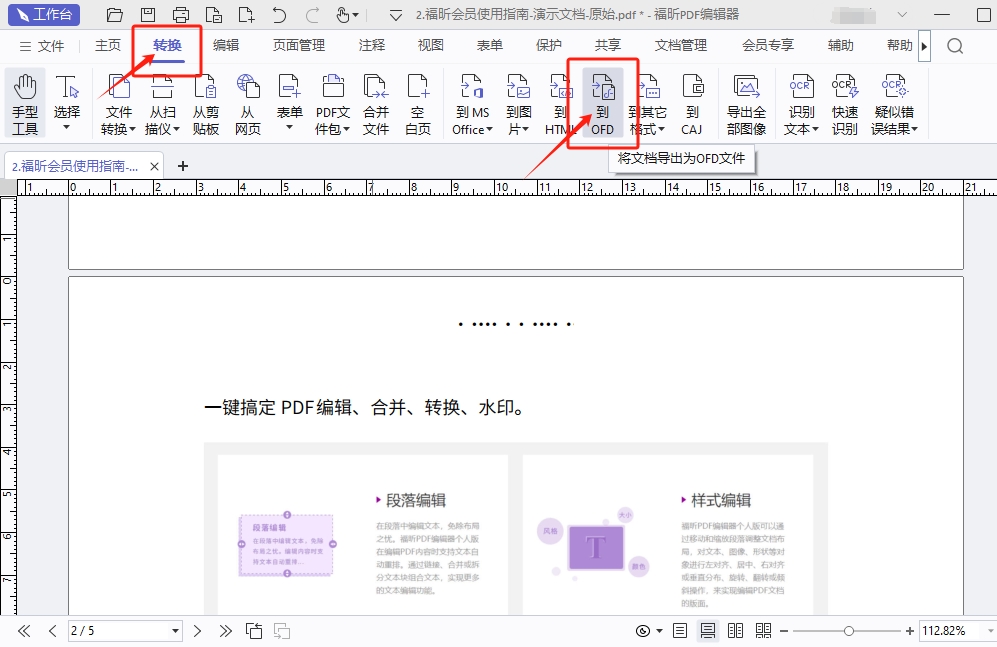Viewport: 997px width, 647px height.
Task: Switch to two-page facing view
Action: click(x=736, y=631)
